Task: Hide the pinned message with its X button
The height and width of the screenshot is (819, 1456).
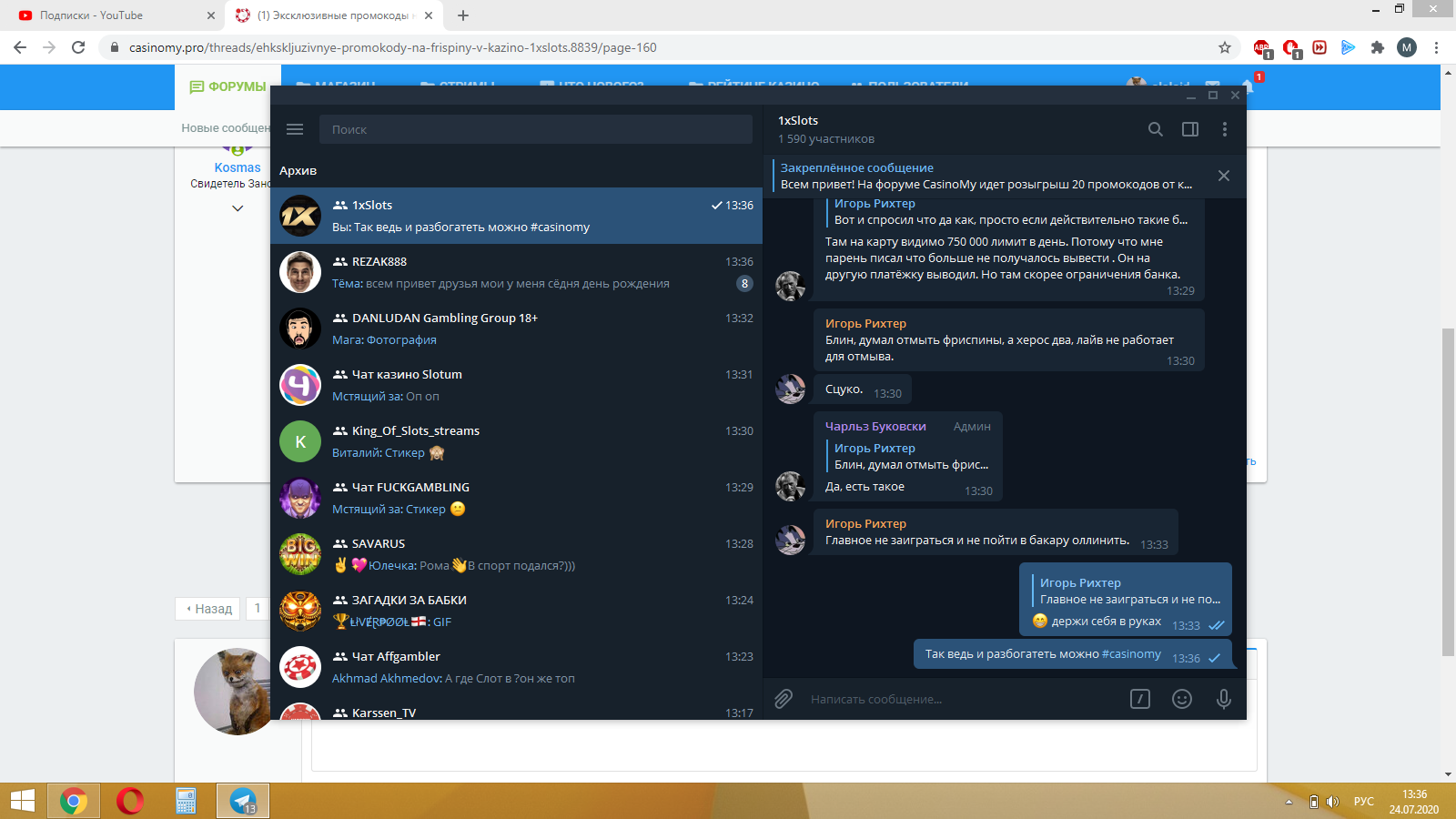Action: [x=1224, y=176]
